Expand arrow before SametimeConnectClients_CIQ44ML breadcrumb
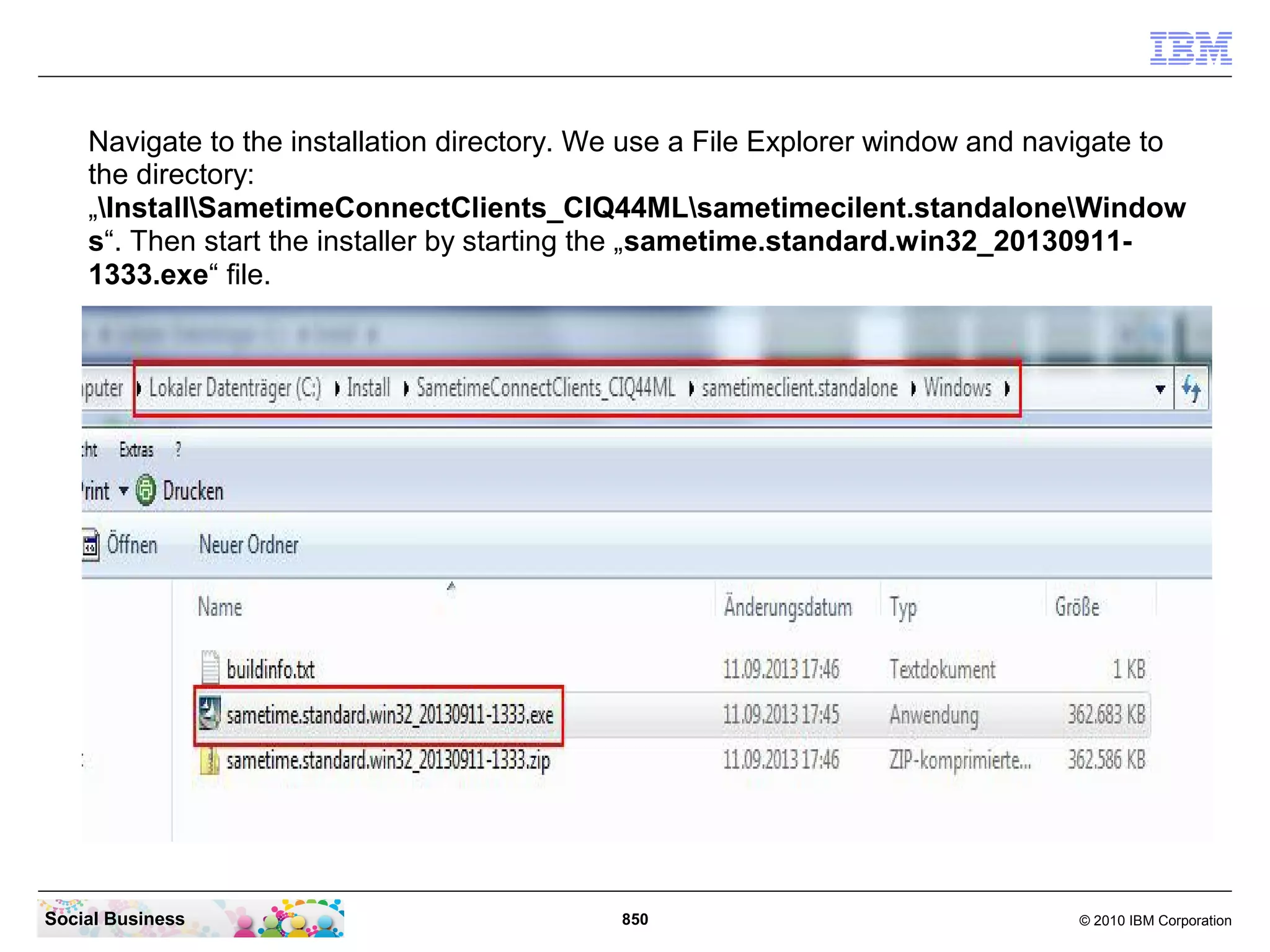Image resolution: width=1270 pixels, height=952 pixels. [406, 389]
